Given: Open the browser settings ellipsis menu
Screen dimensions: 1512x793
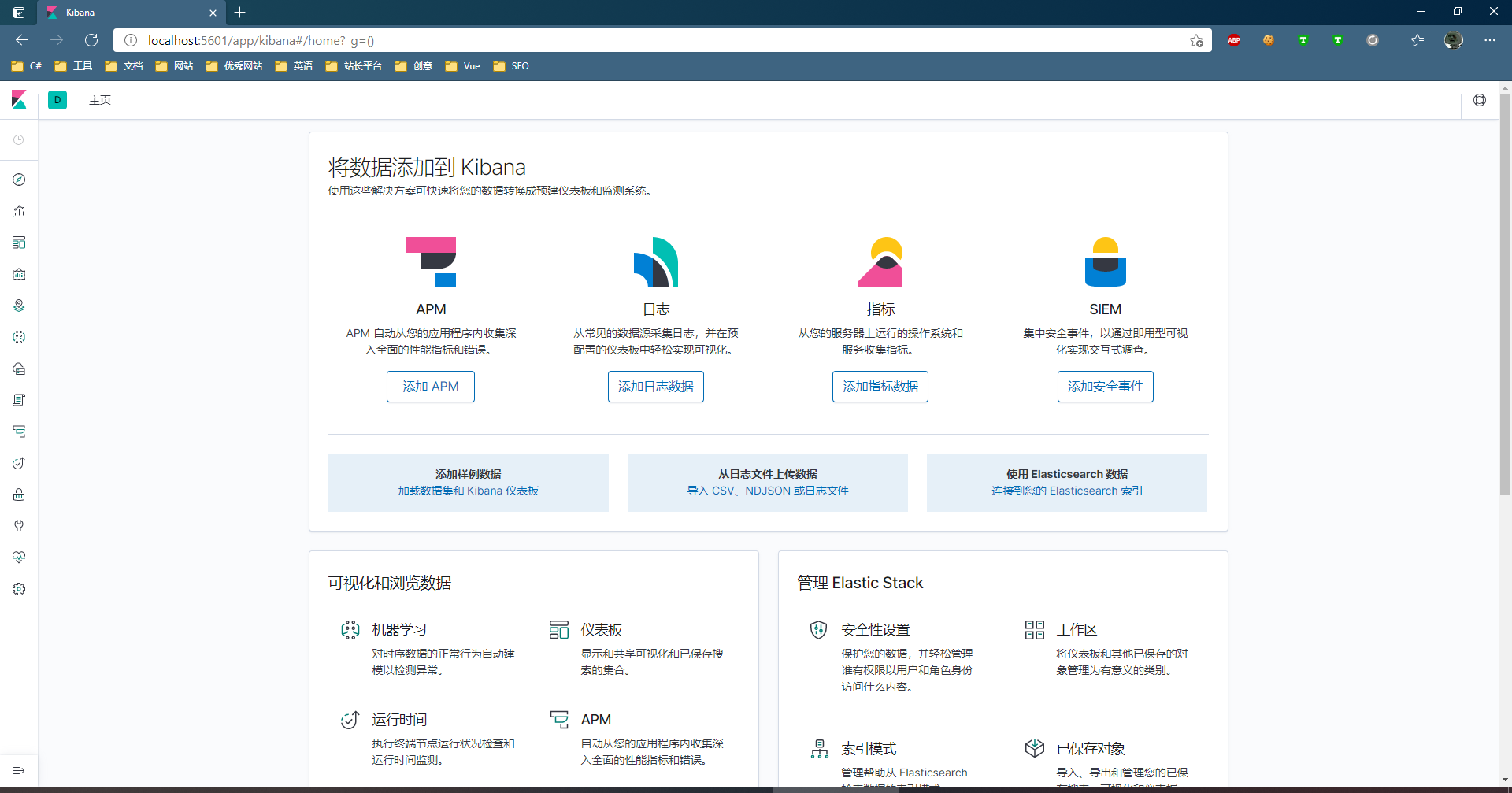Looking at the screenshot, I should point(1489,40).
